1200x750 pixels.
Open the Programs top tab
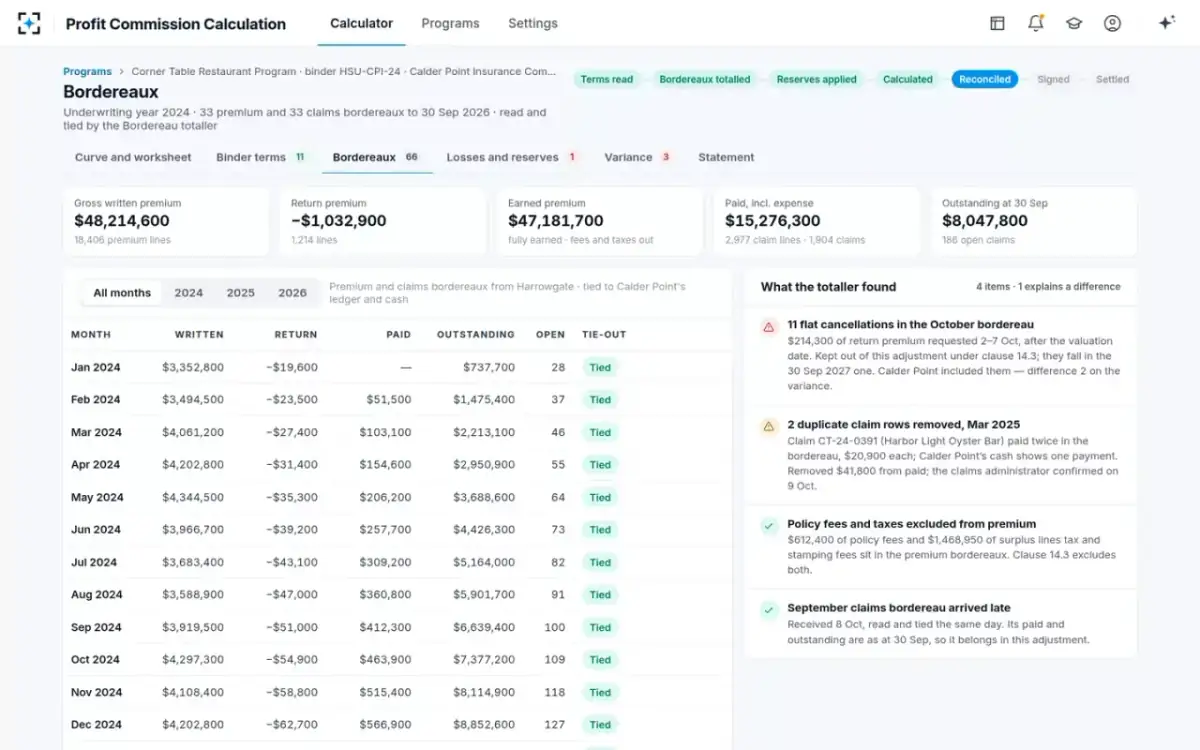click(450, 23)
